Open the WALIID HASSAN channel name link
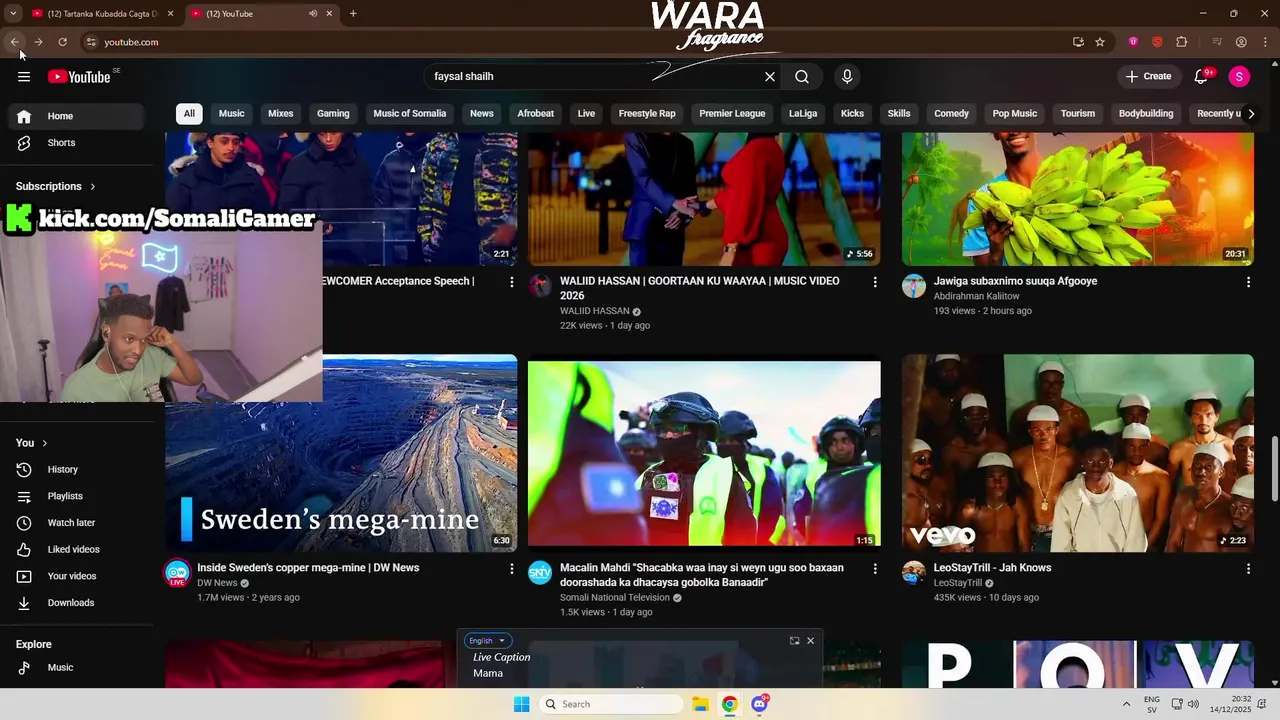 click(595, 311)
